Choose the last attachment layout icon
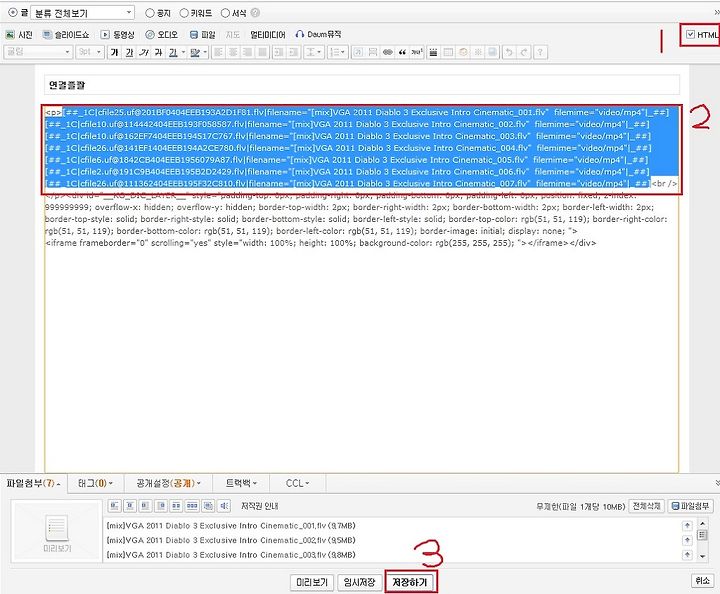The image size is (720, 594). click(x=224, y=506)
